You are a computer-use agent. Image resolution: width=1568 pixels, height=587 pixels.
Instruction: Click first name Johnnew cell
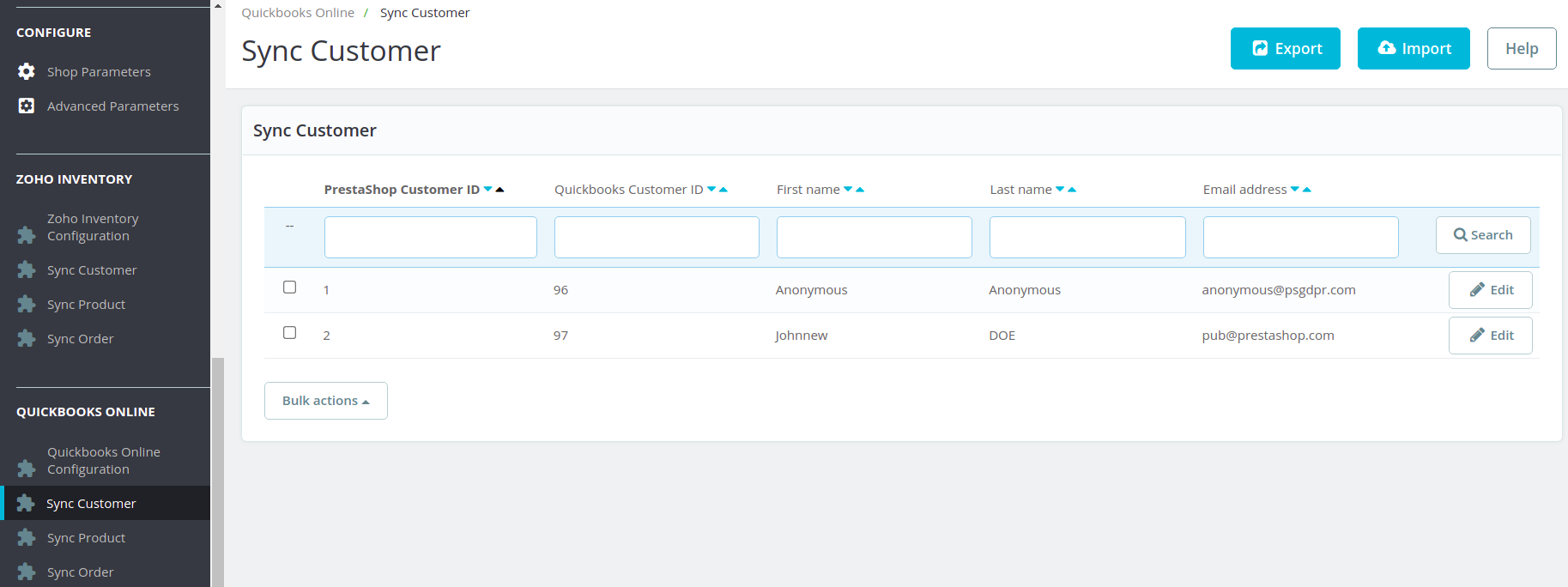pos(802,336)
